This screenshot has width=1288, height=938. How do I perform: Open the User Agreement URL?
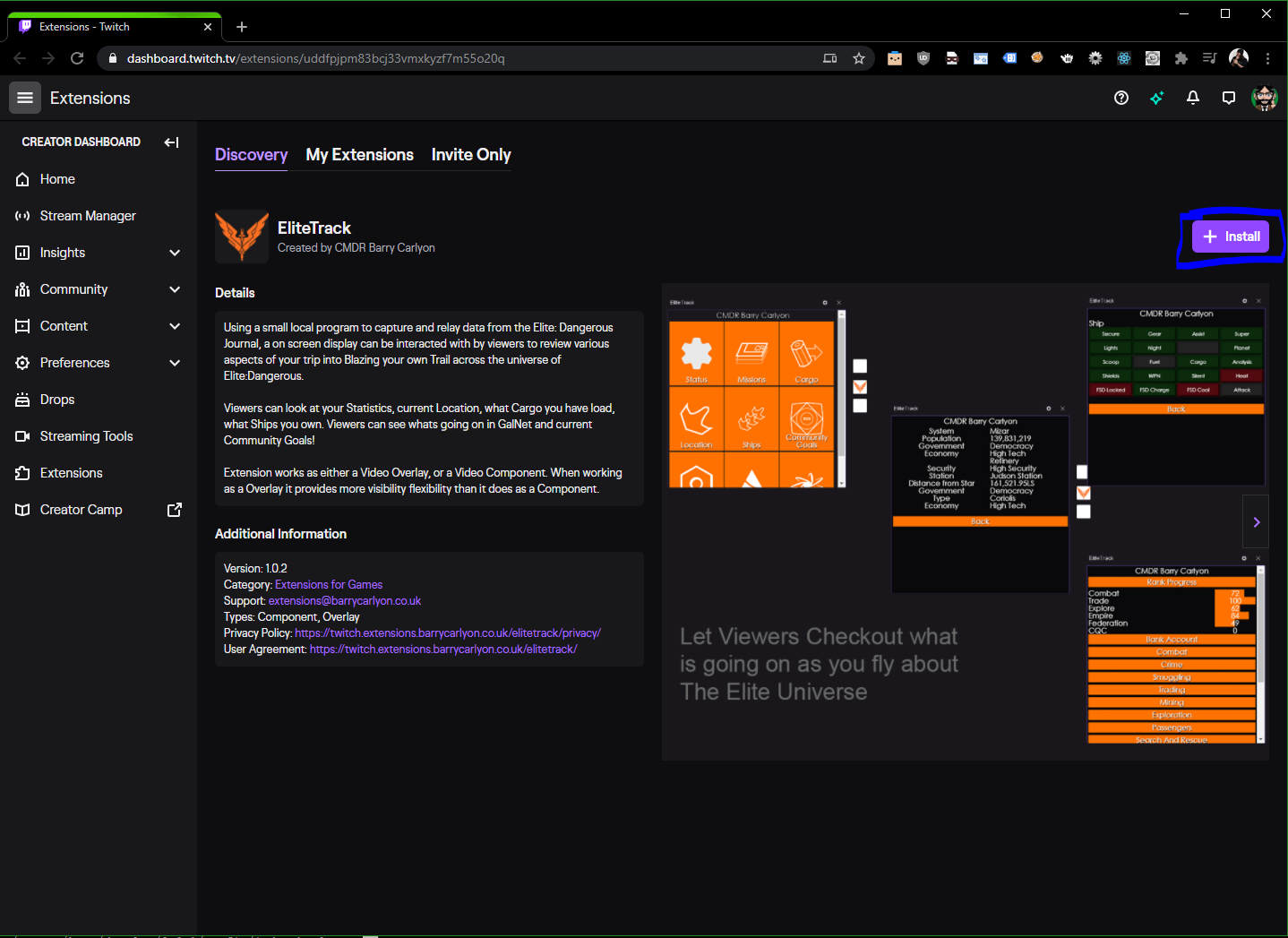pos(443,650)
